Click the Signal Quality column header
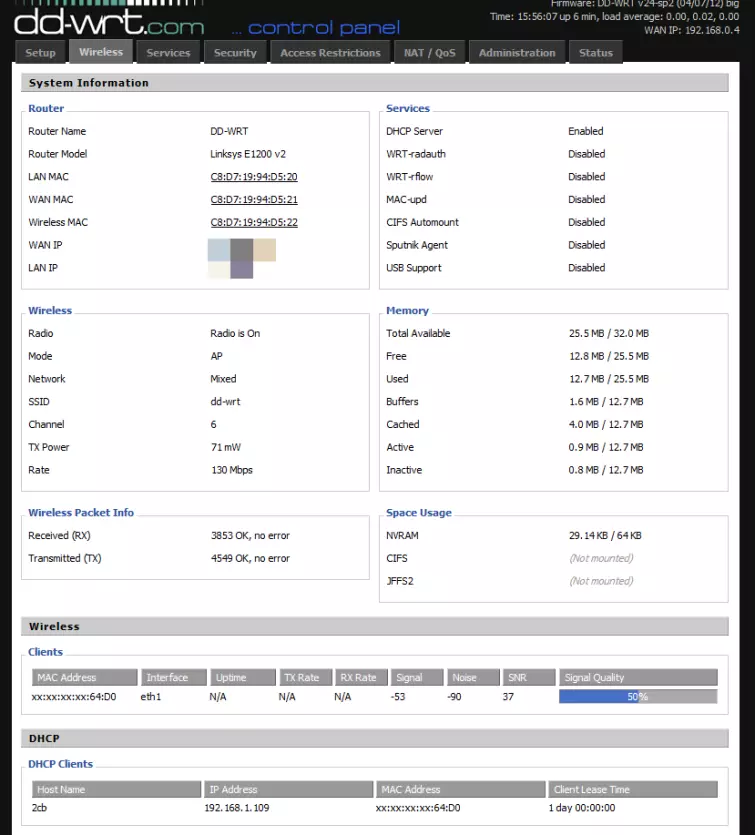Viewport: 755px width, 835px height. pyautogui.click(x=637, y=677)
